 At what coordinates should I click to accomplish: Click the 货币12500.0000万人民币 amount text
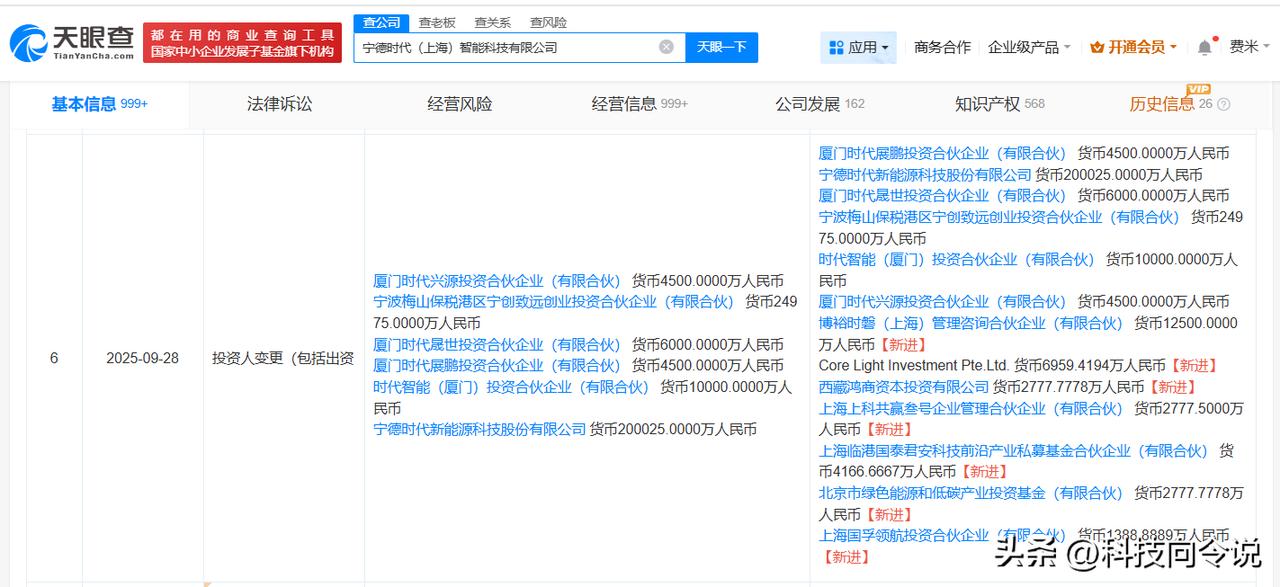pos(1028,334)
